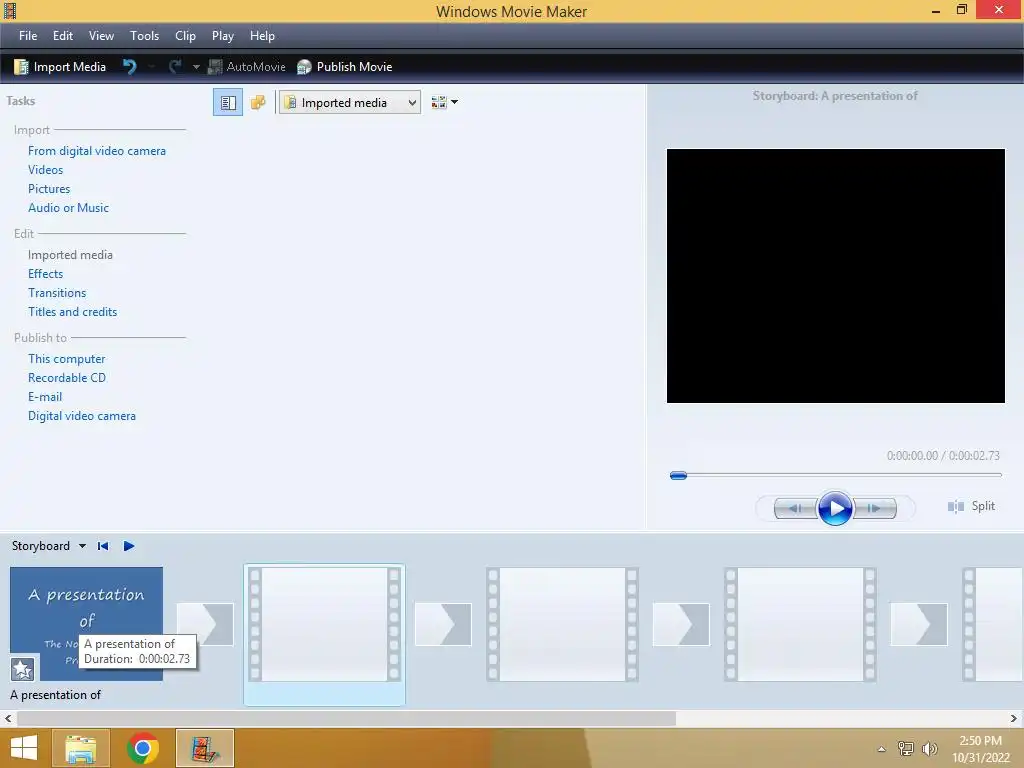Toggle the Tasks pane view icon
Image resolution: width=1024 pixels, height=768 pixels.
pos(228,103)
